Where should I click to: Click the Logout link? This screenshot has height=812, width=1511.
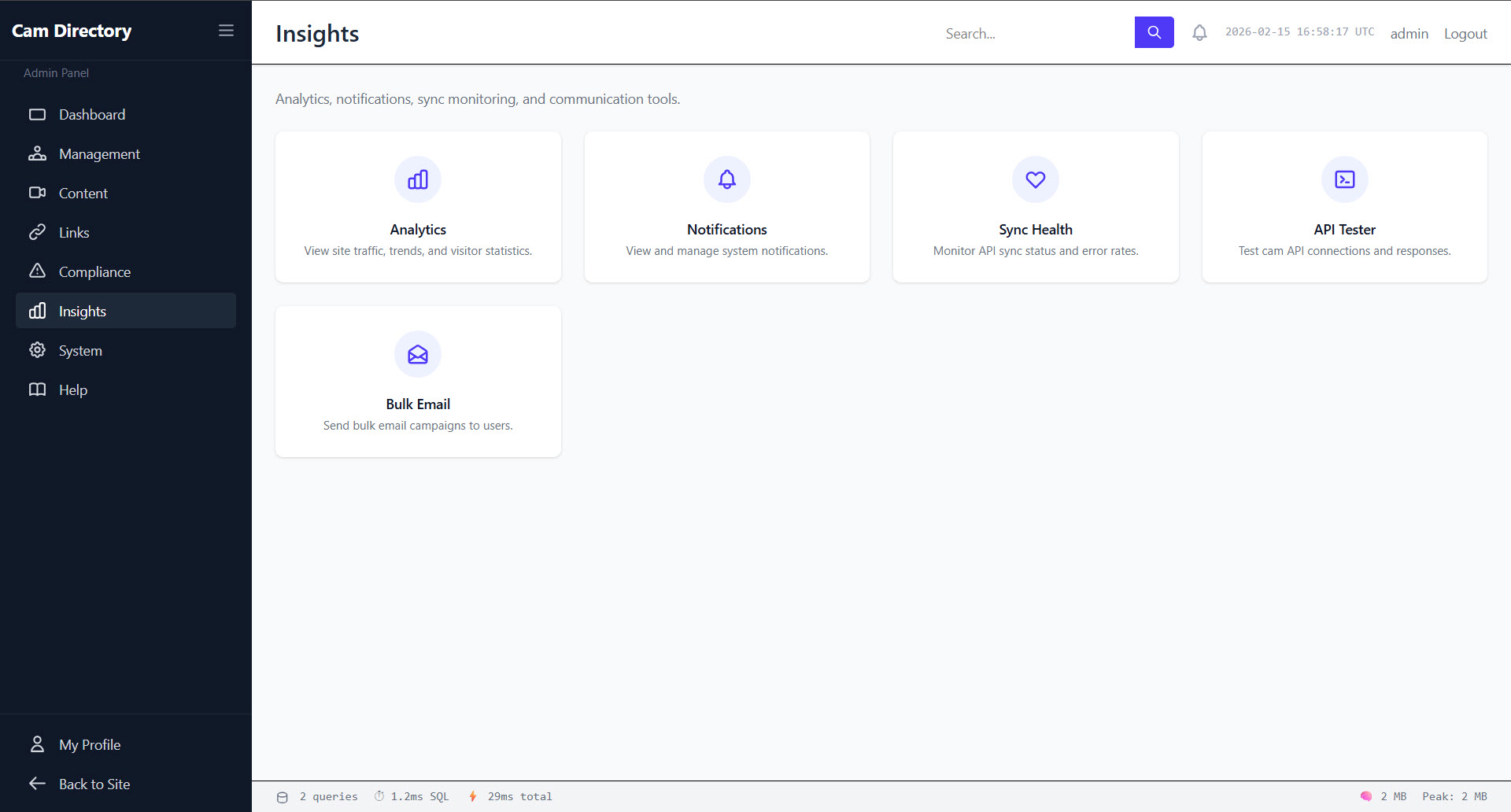[x=1465, y=34]
